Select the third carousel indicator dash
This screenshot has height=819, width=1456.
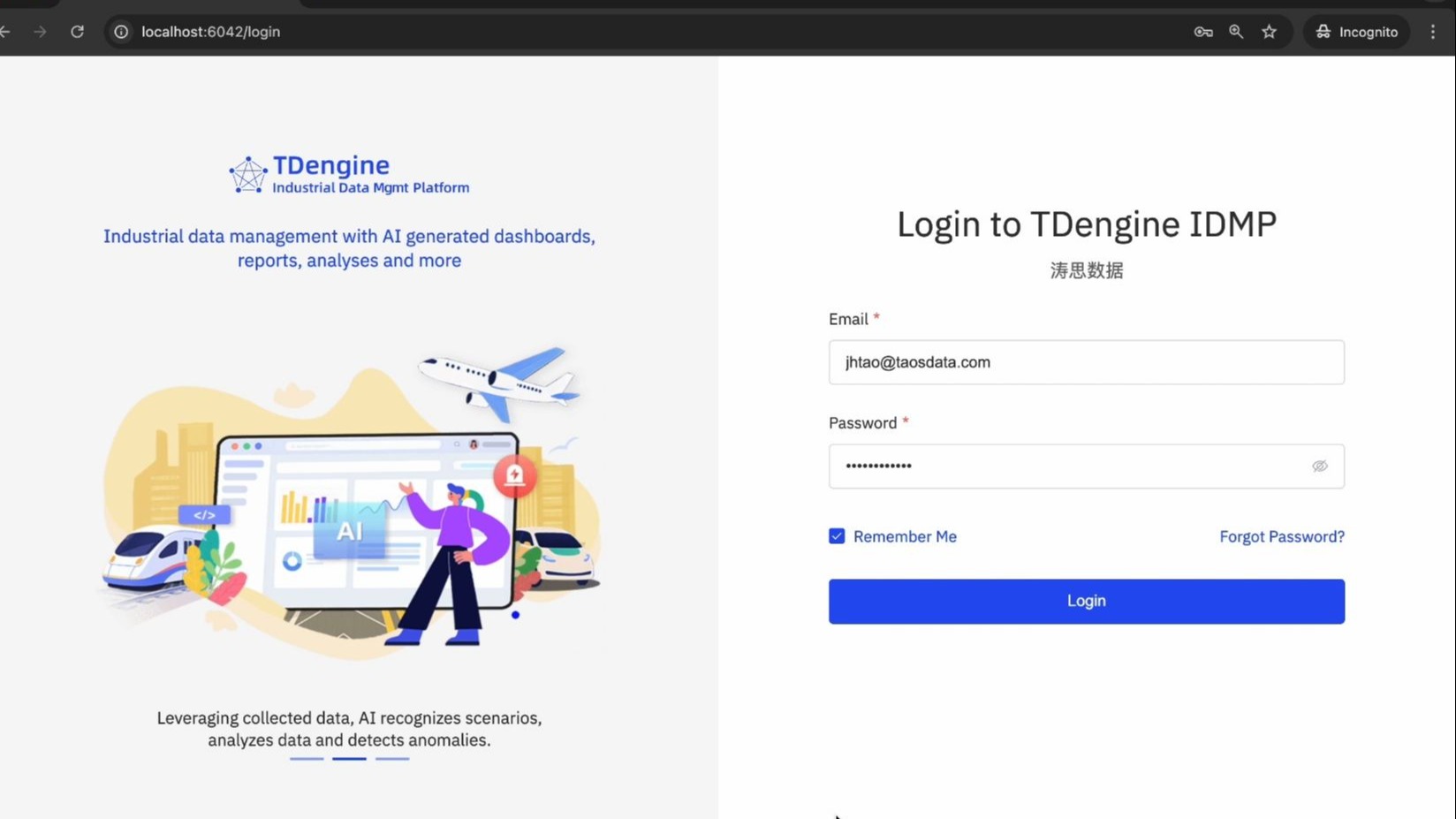coord(392,758)
